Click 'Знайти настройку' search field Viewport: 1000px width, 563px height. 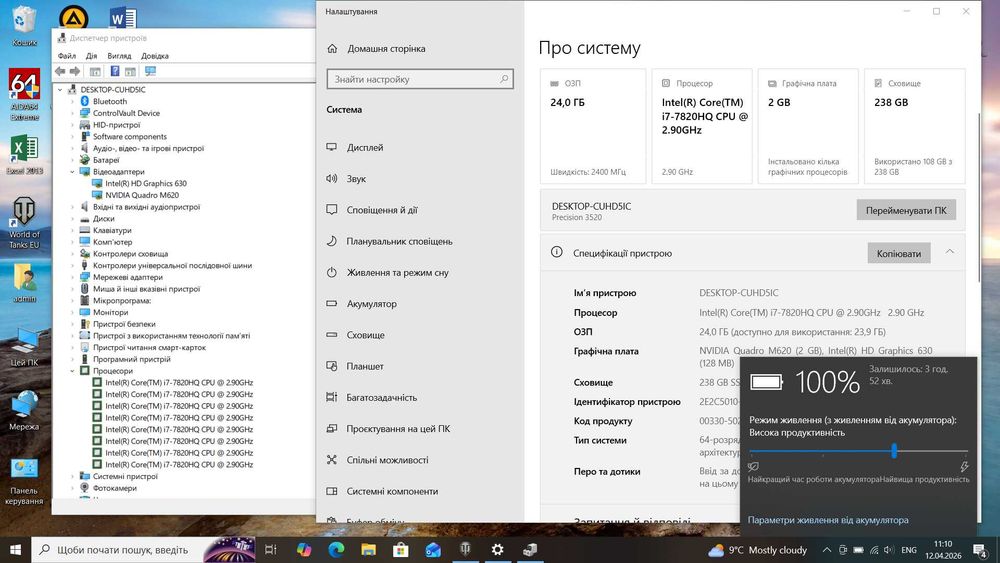point(420,79)
